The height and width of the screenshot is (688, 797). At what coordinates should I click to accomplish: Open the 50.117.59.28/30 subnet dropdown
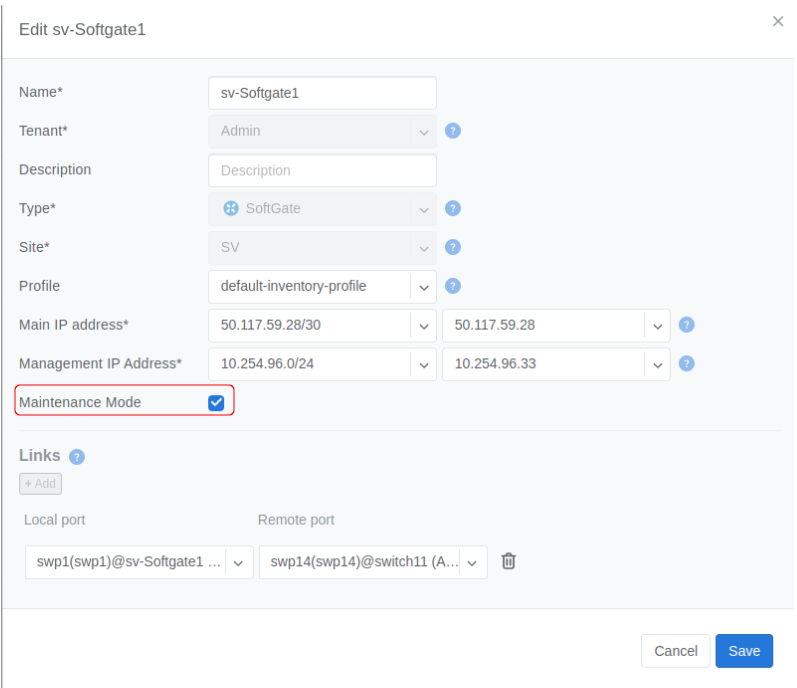click(423, 326)
